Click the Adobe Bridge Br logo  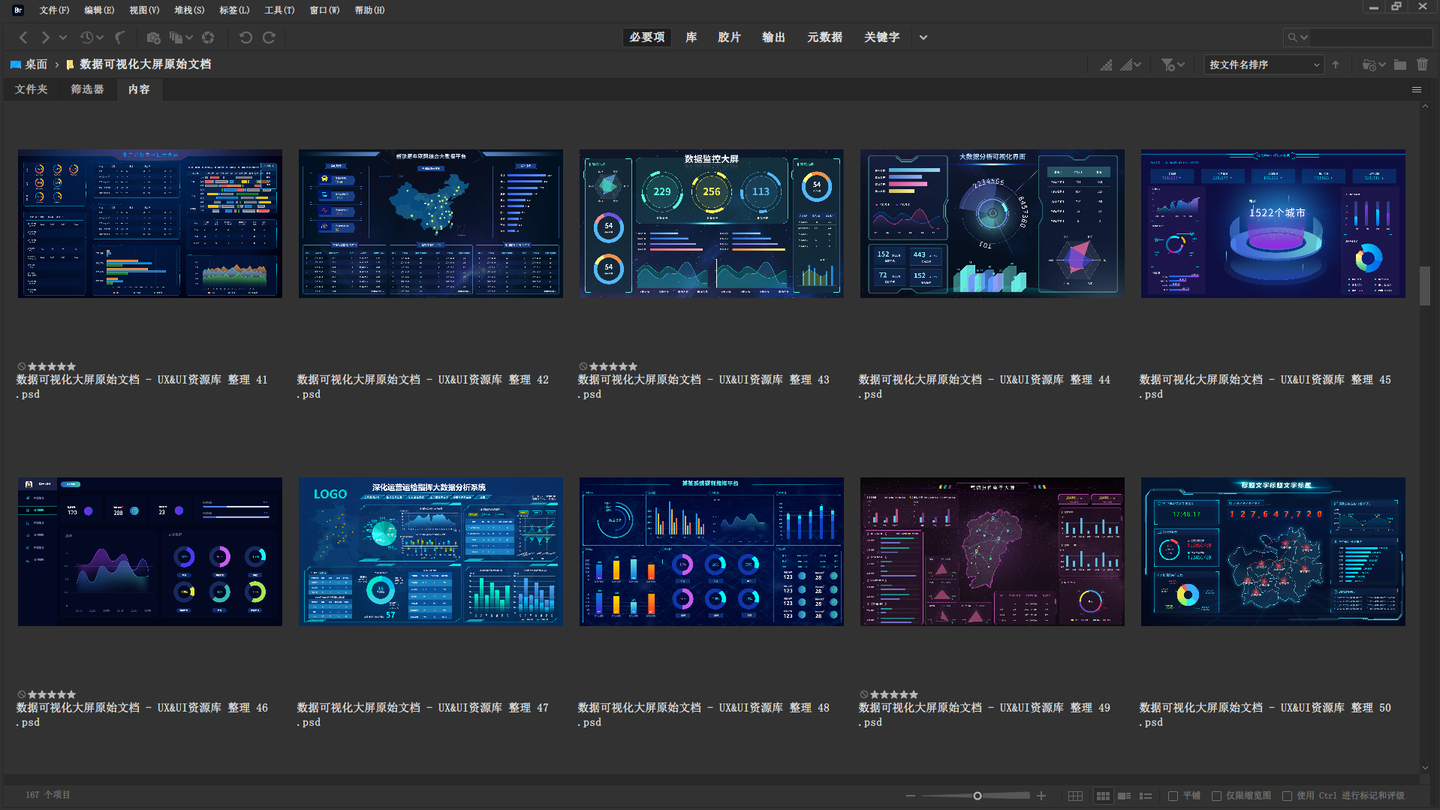pyautogui.click(x=17, y=9)
